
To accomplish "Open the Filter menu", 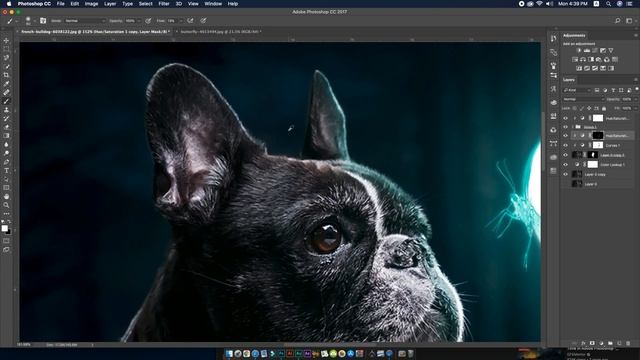I will [164, 4].
